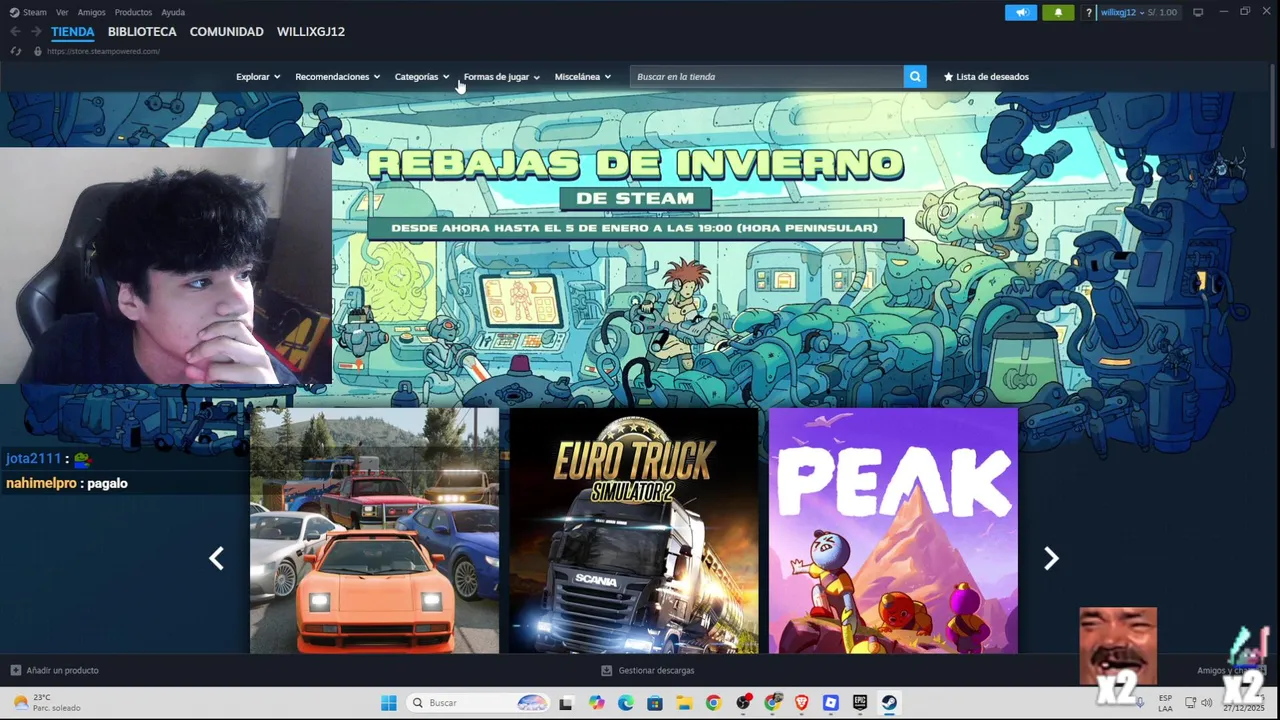Go forward with the navigation forward arrow
Image resolution: width=1280 pixels, height=720 pixels.
36,32
